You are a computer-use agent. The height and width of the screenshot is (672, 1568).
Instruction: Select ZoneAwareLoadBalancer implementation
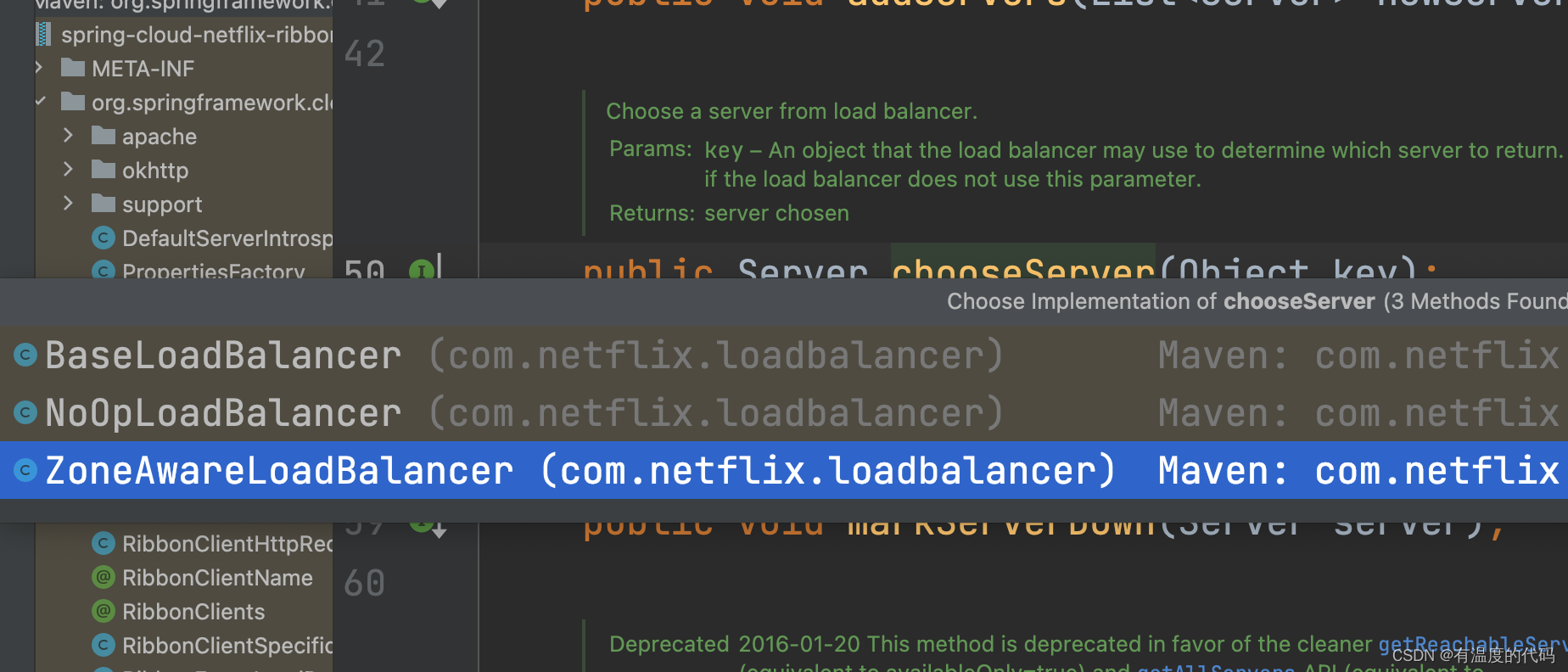pos(784,470)
